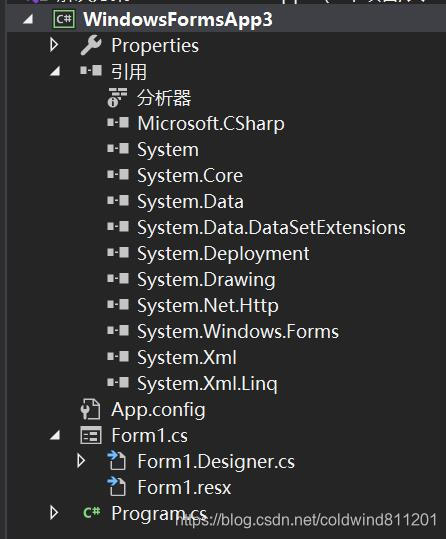This screenshot has width=446, height=539.
Task: Click the reference icon of System.Net.Http
Action: (x=118, y=304)
